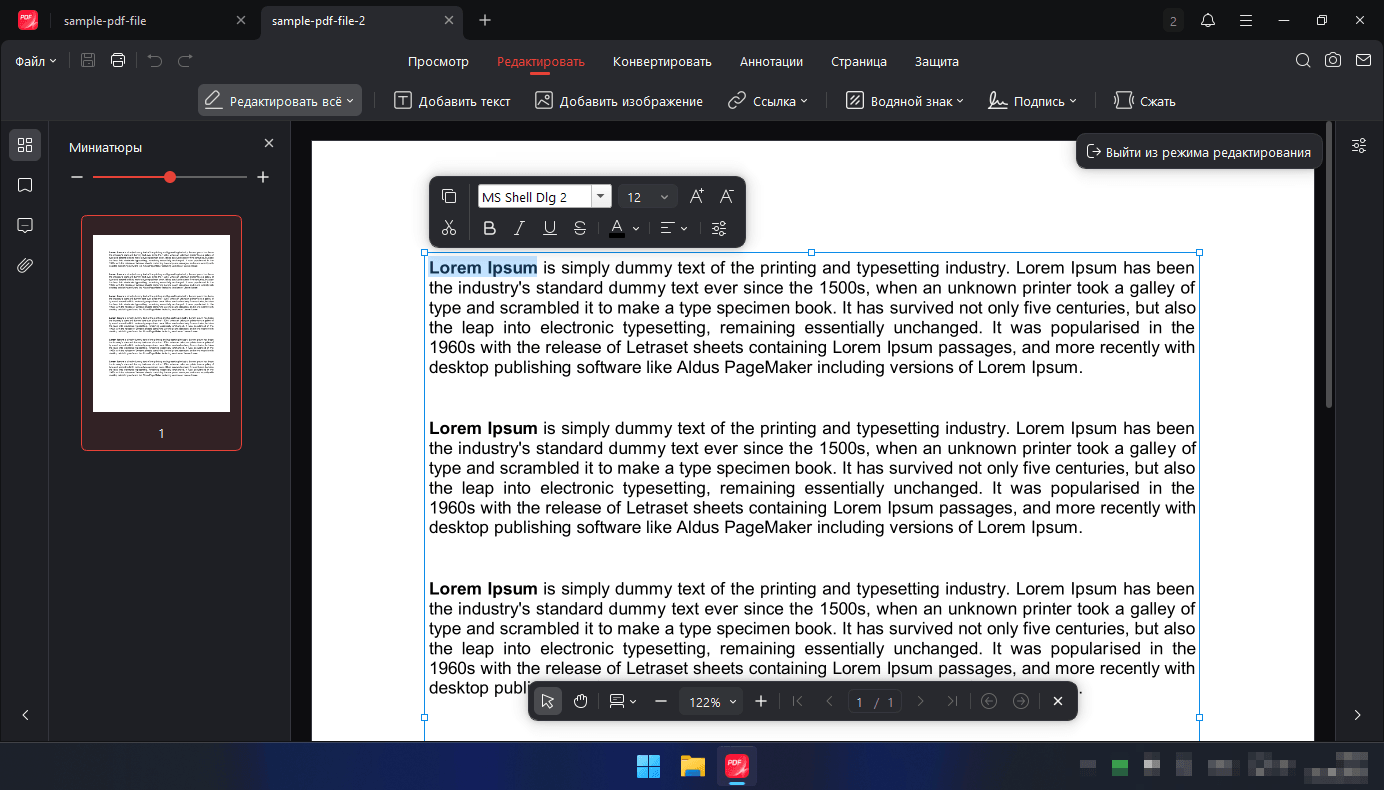Open the text color picker
The height and width of the screenshot is (790, 1384).
point(625,228)
